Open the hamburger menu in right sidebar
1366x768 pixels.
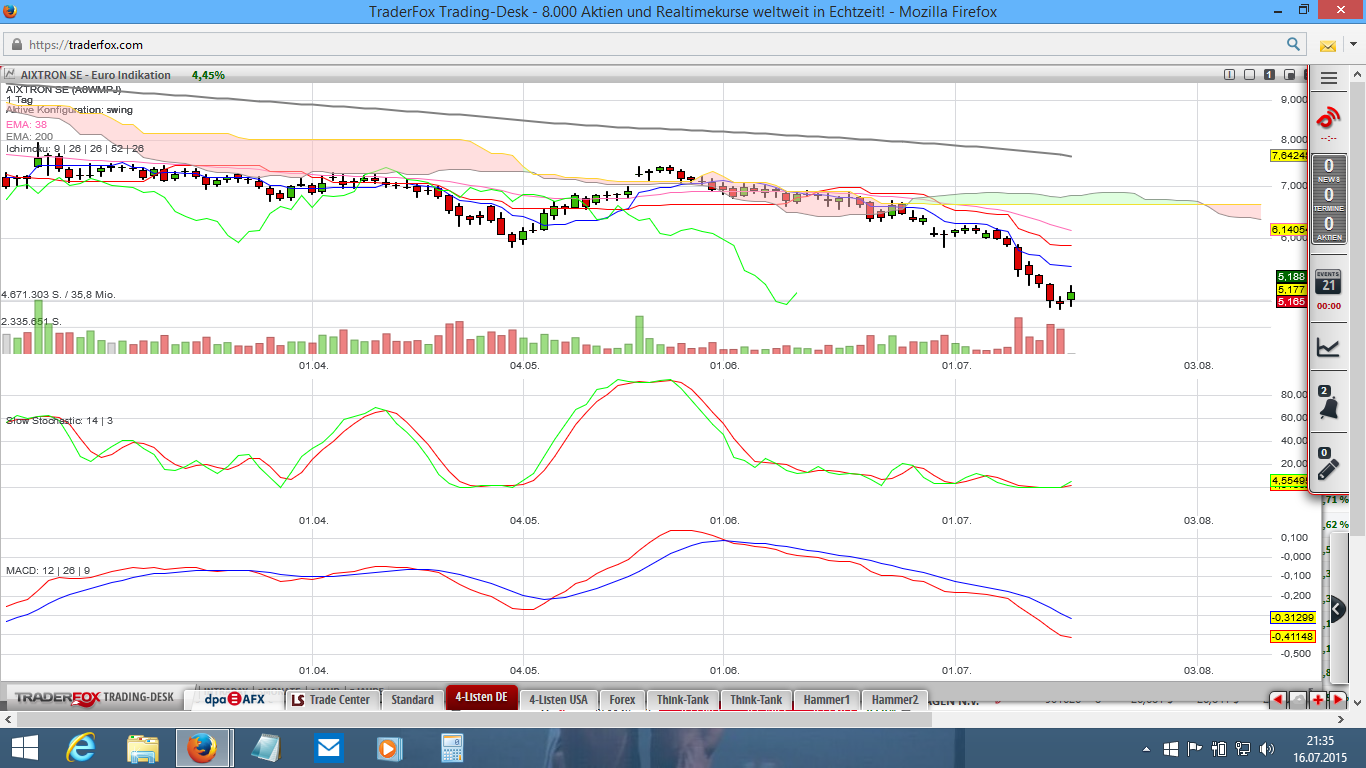(1328, 78)
